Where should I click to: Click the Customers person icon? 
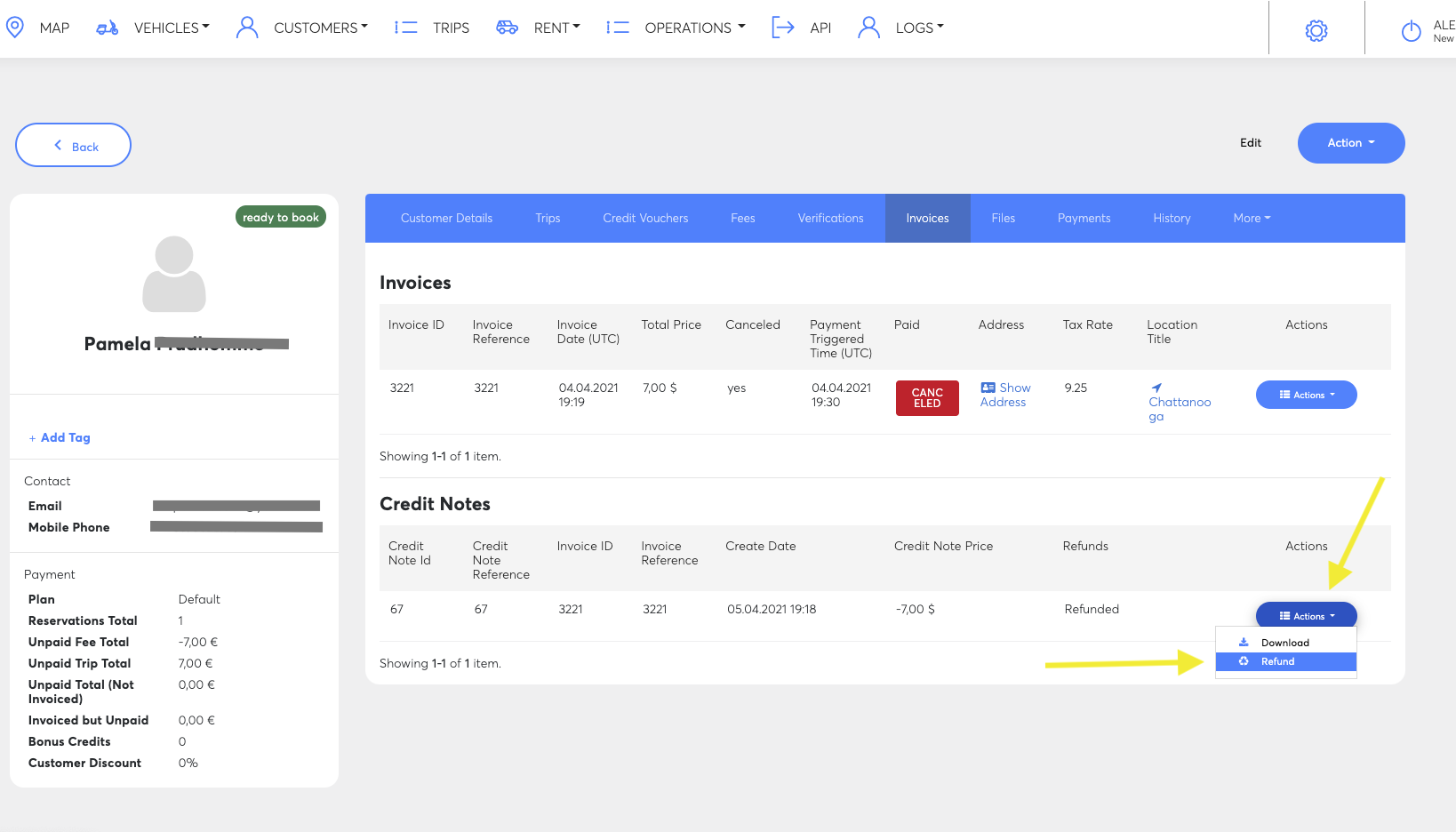tap(247, 28)
